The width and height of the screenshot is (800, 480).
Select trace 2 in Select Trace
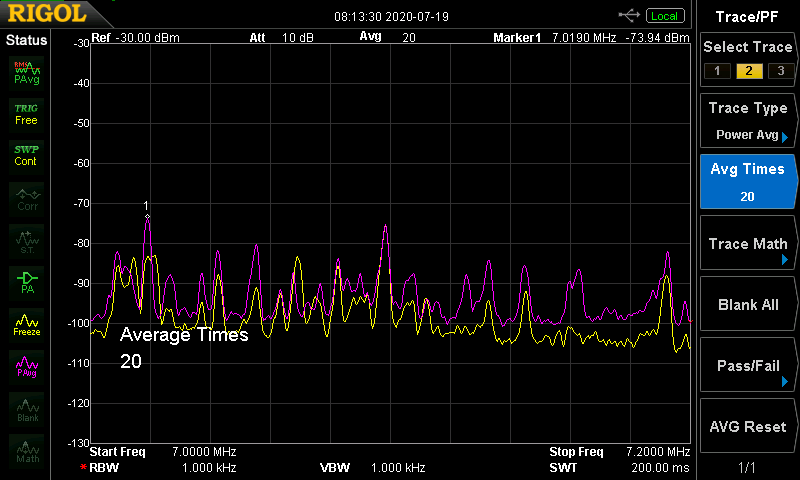[x=749, y=71]
